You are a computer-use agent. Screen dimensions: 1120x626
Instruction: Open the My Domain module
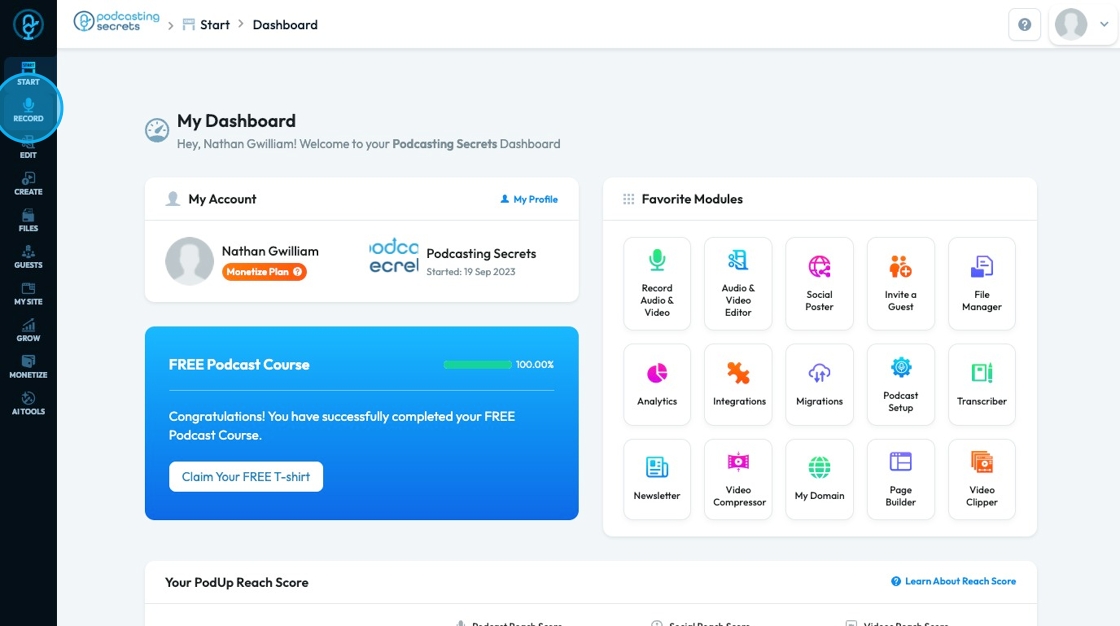coord(819,479)
